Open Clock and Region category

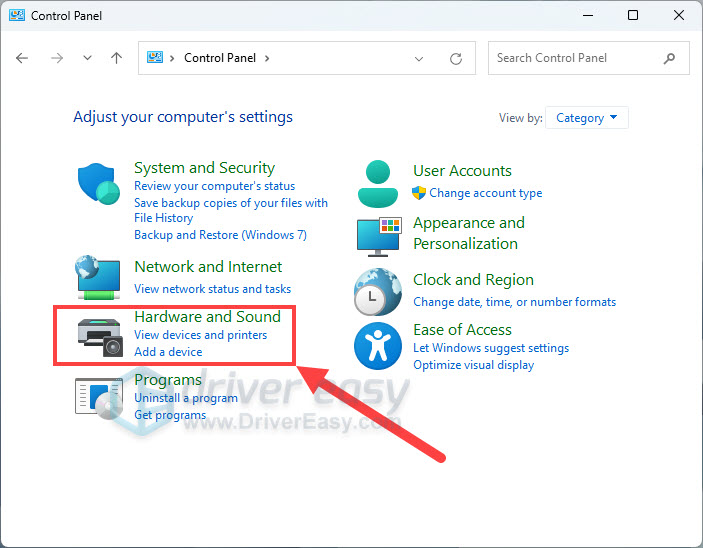coord(473,280)
